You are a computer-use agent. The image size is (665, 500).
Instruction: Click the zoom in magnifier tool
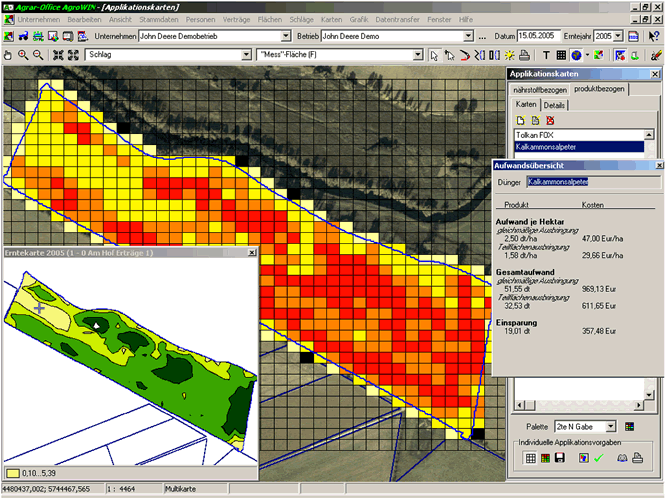pos(23,54)
